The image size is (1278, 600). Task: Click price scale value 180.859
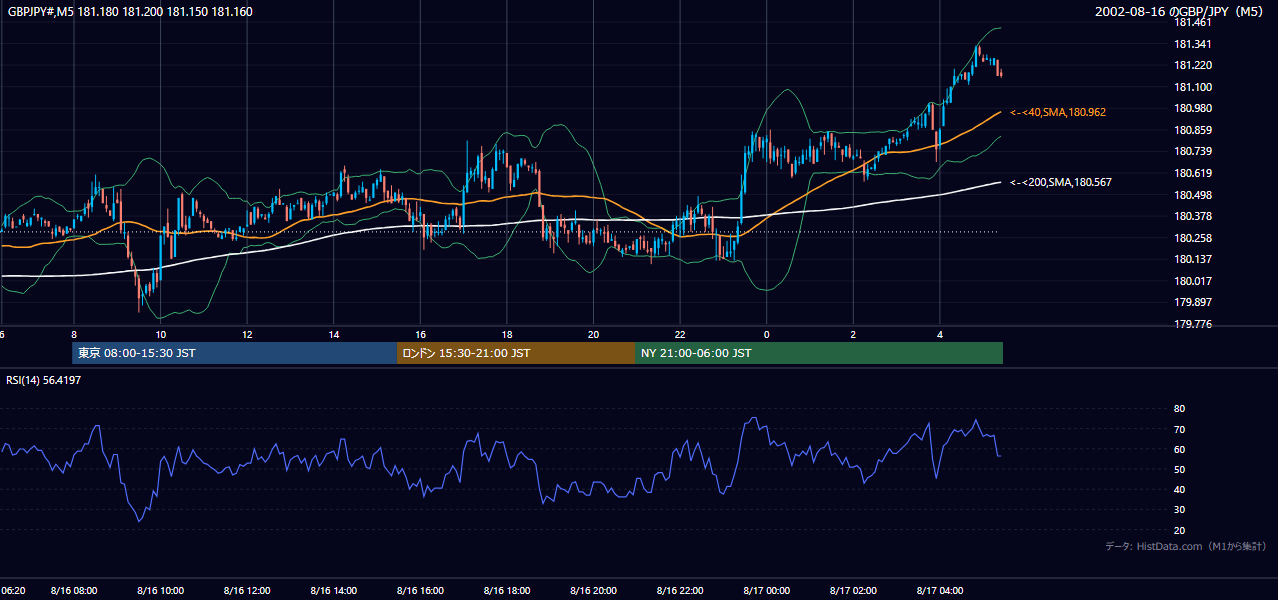click(1193, 131)
